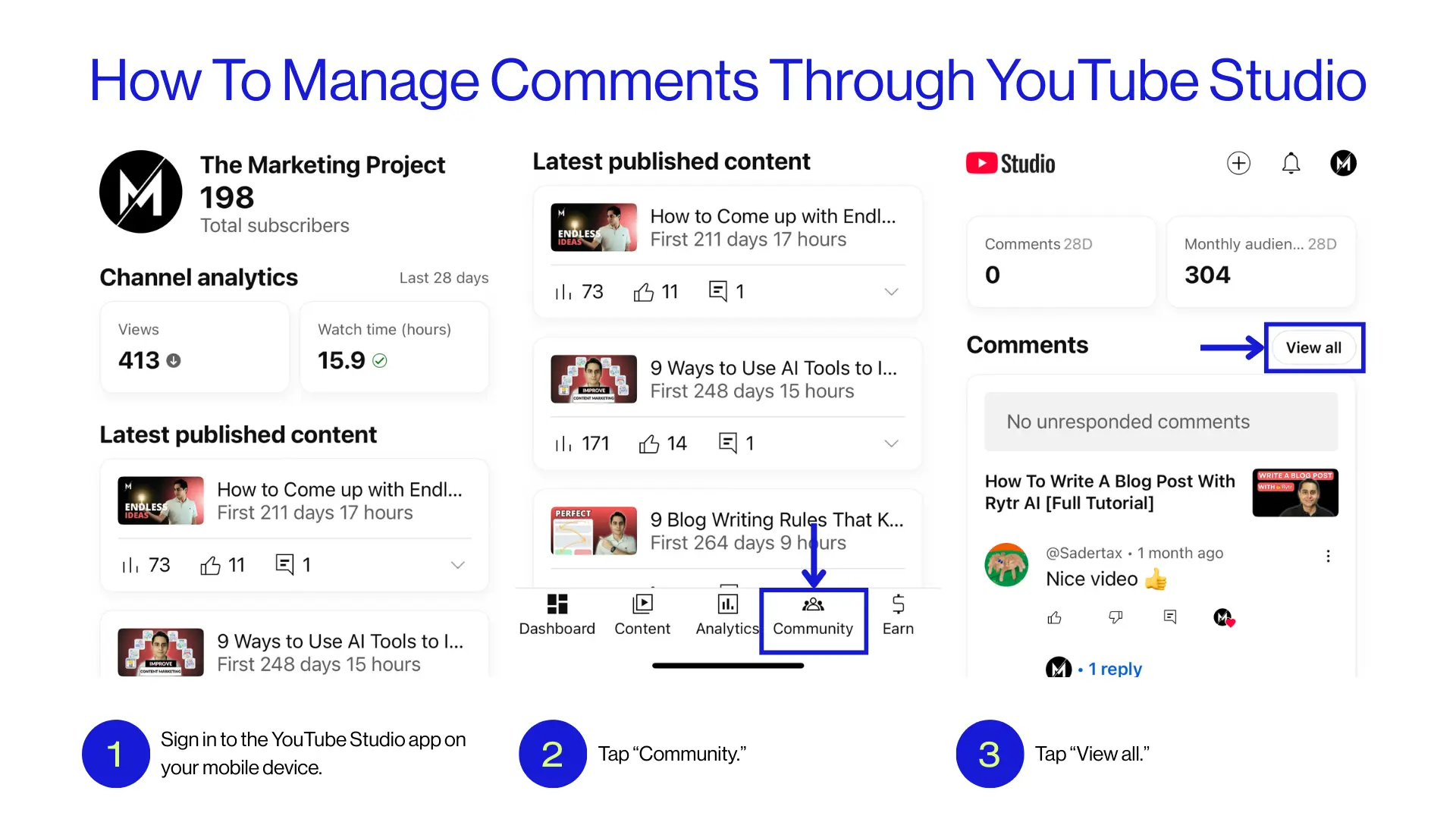Tap the Create plus icon

pyautogui.click(x=1238, y=163)
